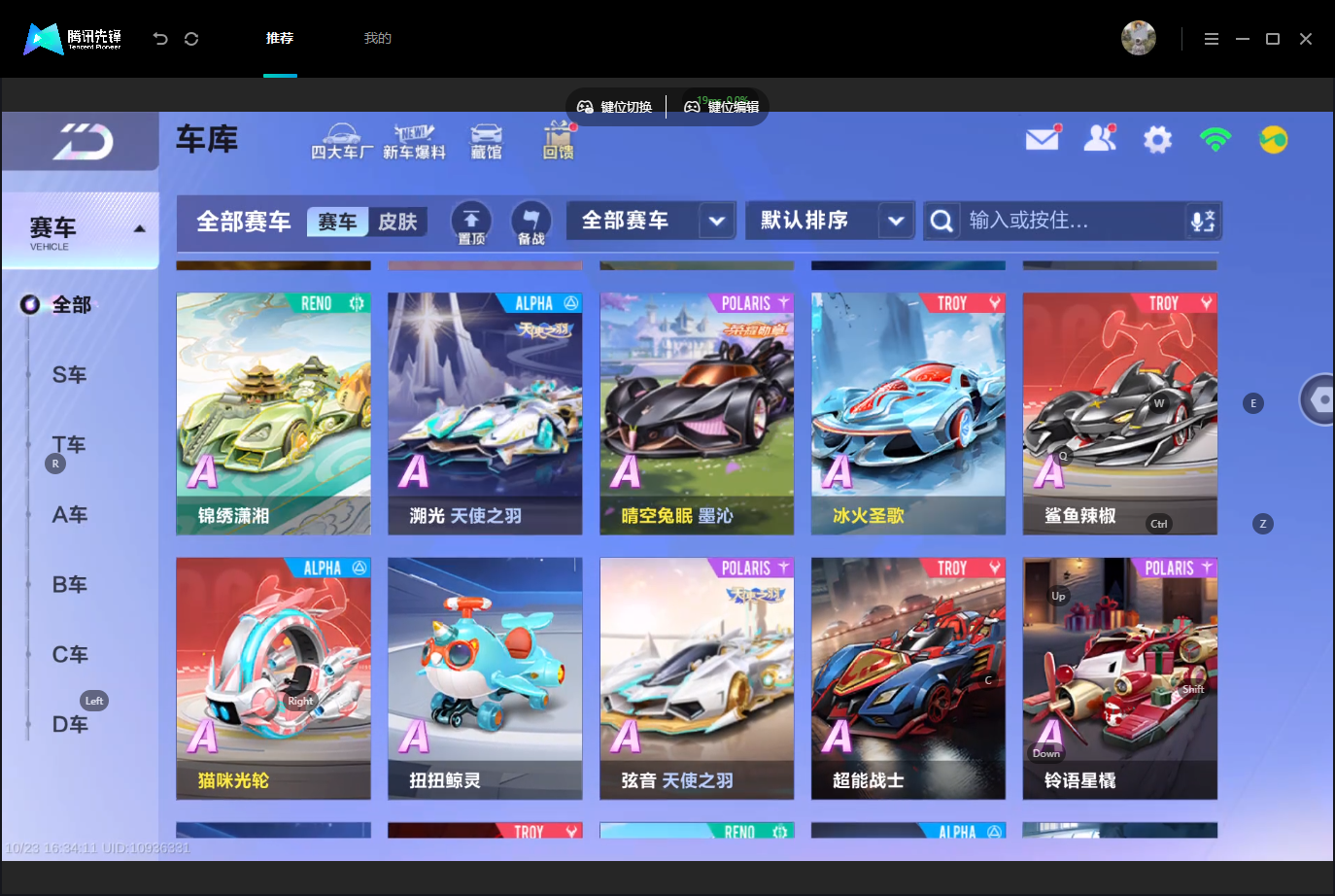Open the 默认排序 sort dropdown
The height and width of the screenshot is (896, 1335).
point(830,221)
